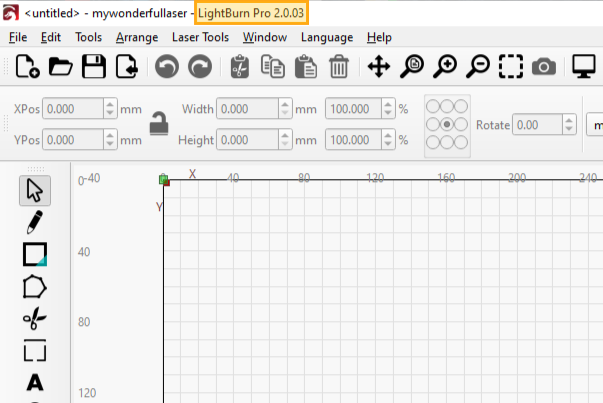Image resolution: width=603 pixels, height=403 pixels.
Task: Activate the Edit Text tool
Action: 35,382
